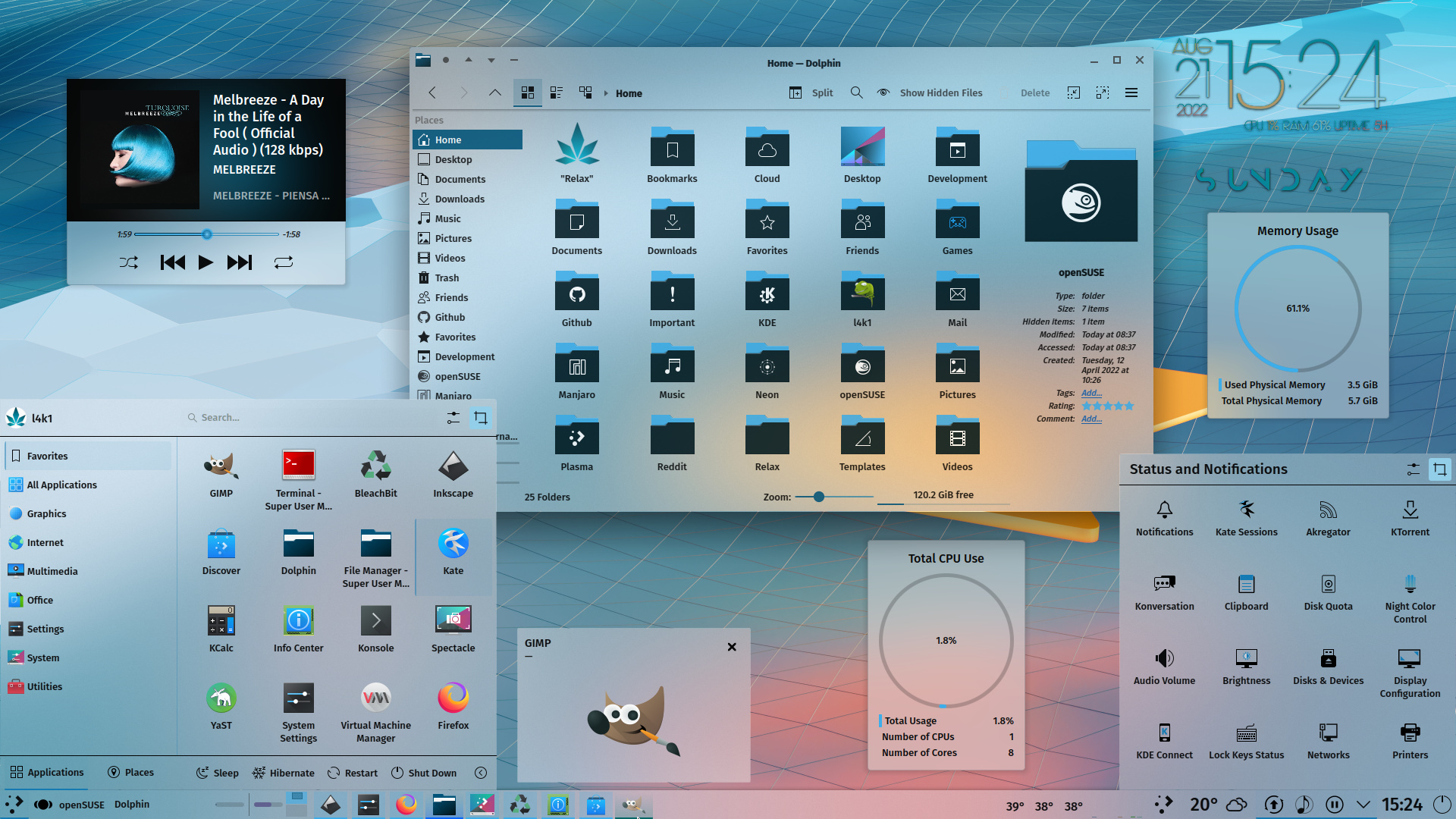Select Trash in Dolphin Places
The width and height of the screenshot is (1456, 819).
coord(467,278)
